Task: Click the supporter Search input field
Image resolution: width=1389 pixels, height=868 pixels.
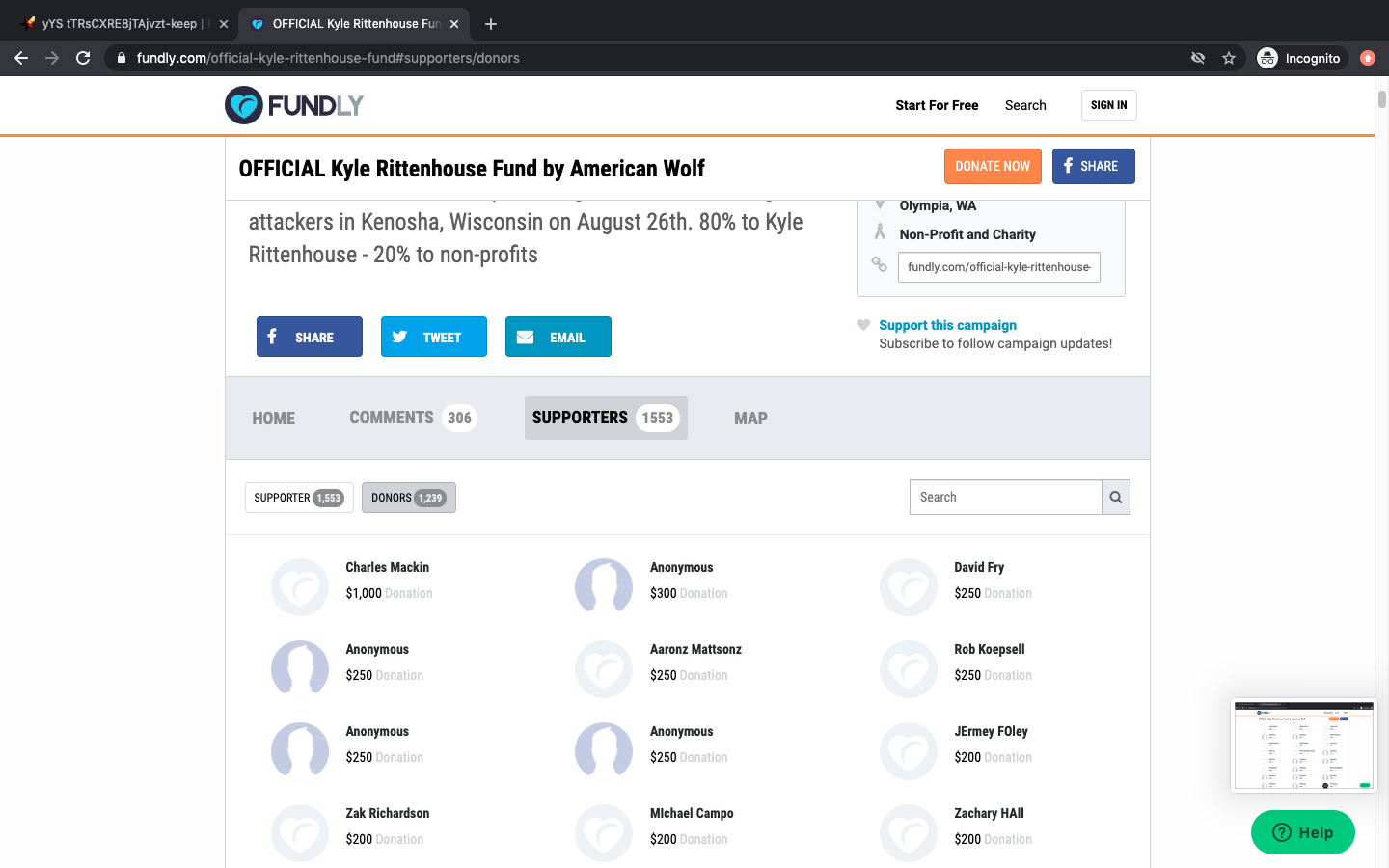Action: coord(1006,498)
